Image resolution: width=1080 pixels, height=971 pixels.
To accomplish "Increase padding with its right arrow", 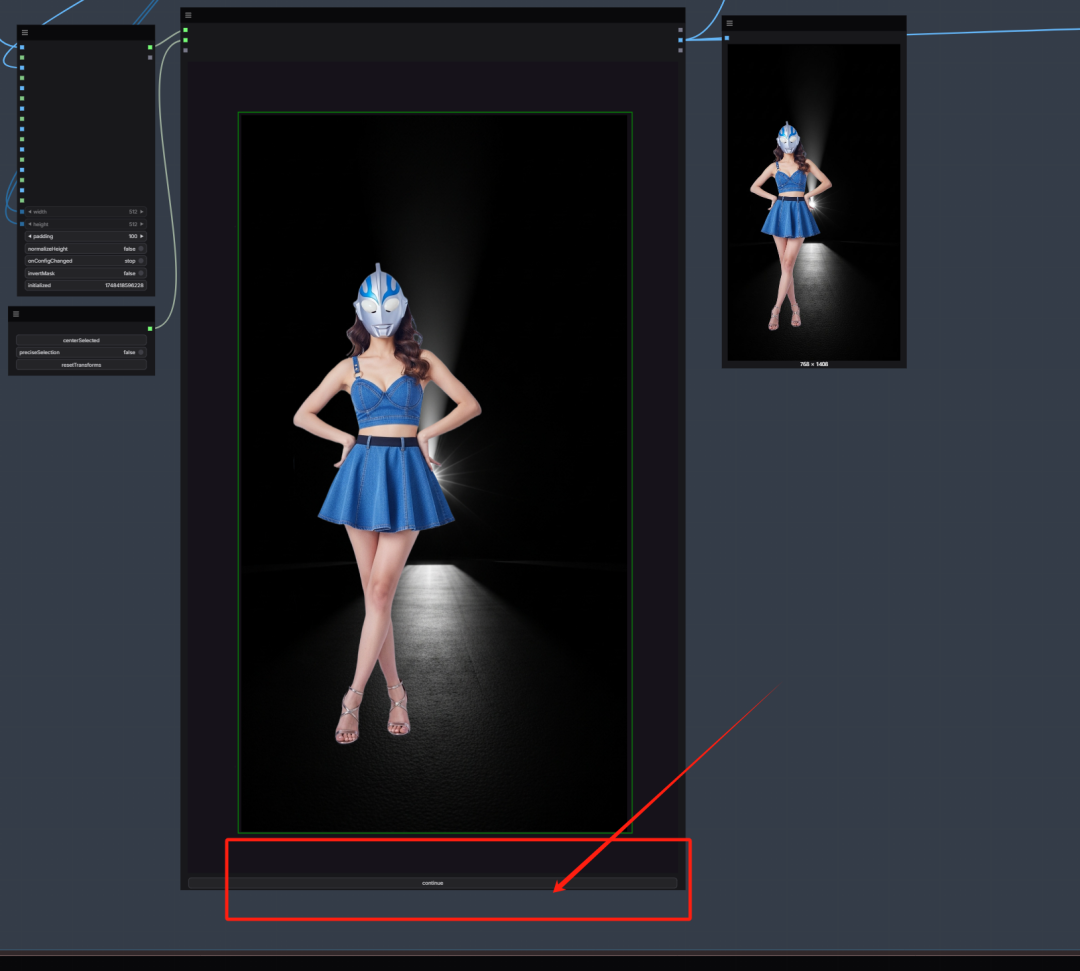I will (x=142, y=236).
